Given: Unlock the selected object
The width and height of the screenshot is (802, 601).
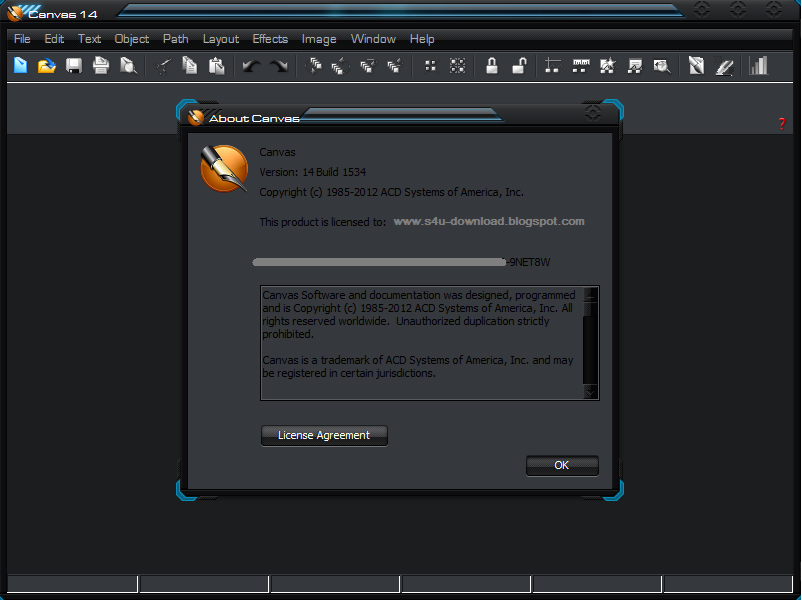Looking at the screenshot, I should [x=518, y=66].
